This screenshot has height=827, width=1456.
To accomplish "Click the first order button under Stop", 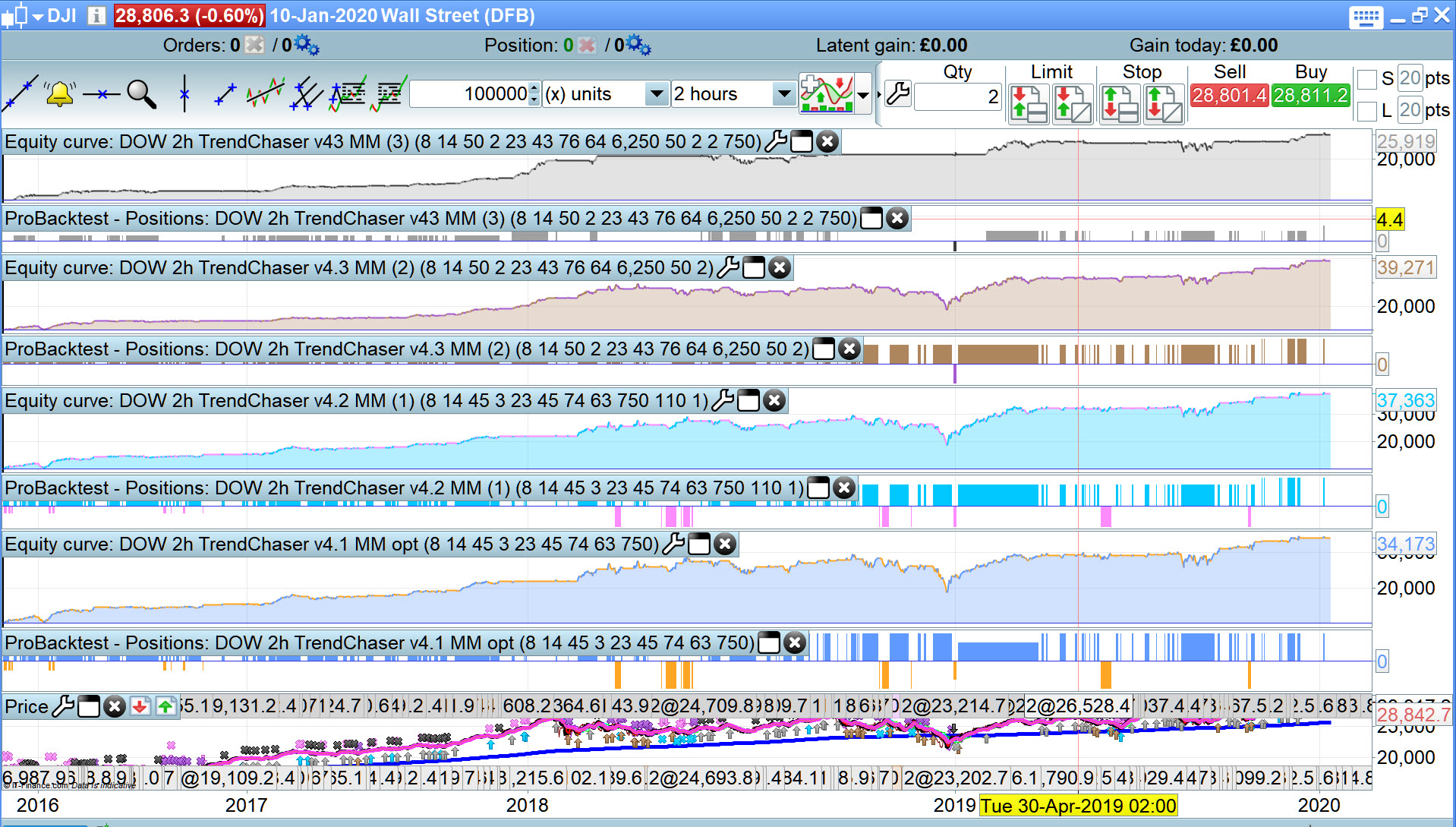I will [x=1120, y=104].
